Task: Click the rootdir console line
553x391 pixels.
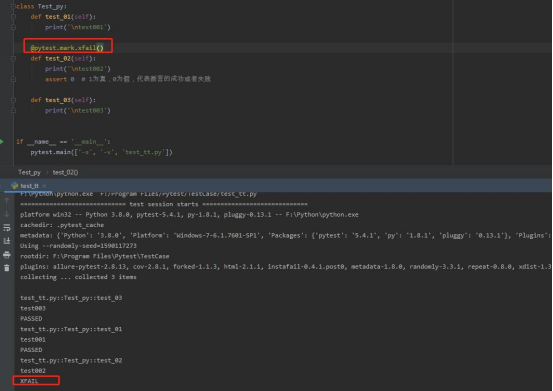Action: pos(95,256)
